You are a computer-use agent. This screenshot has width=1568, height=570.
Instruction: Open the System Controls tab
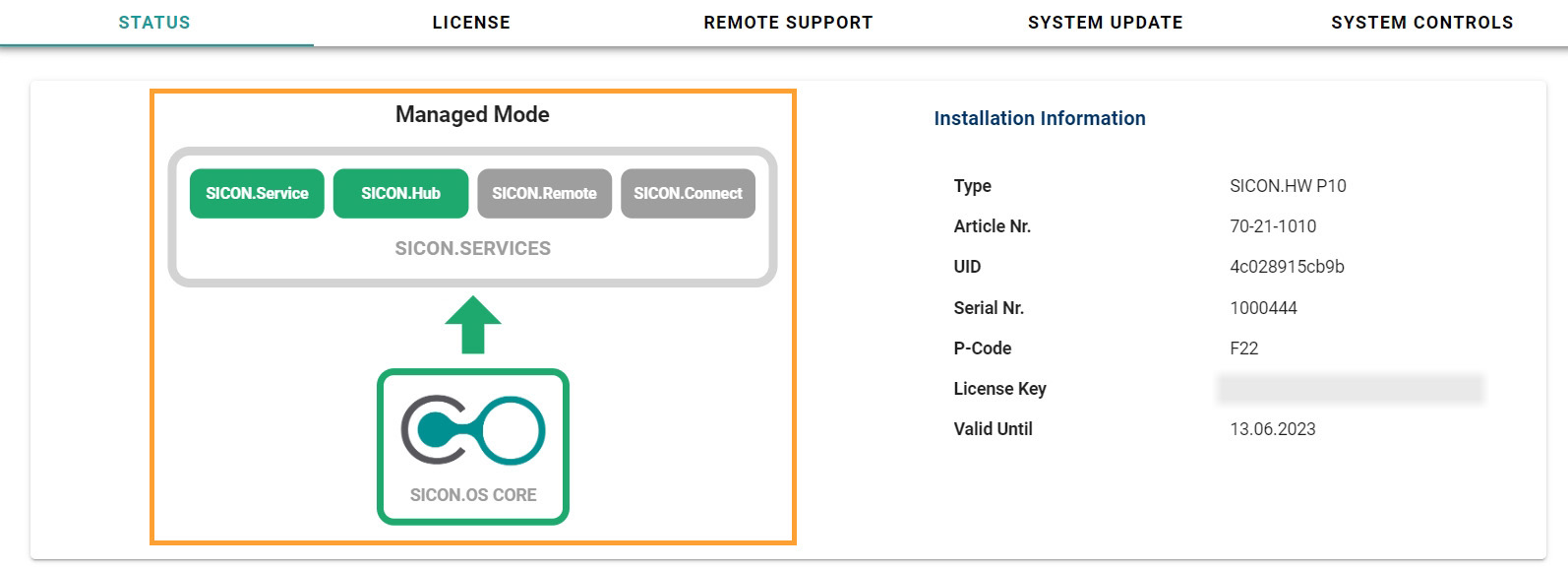(1421, 23)
